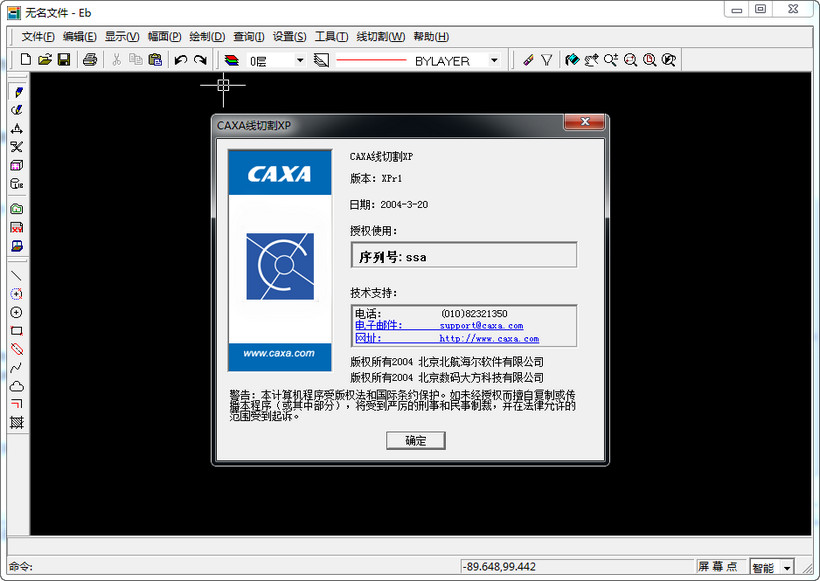
Task: Select the arc drawing tool
Action: 17,294
